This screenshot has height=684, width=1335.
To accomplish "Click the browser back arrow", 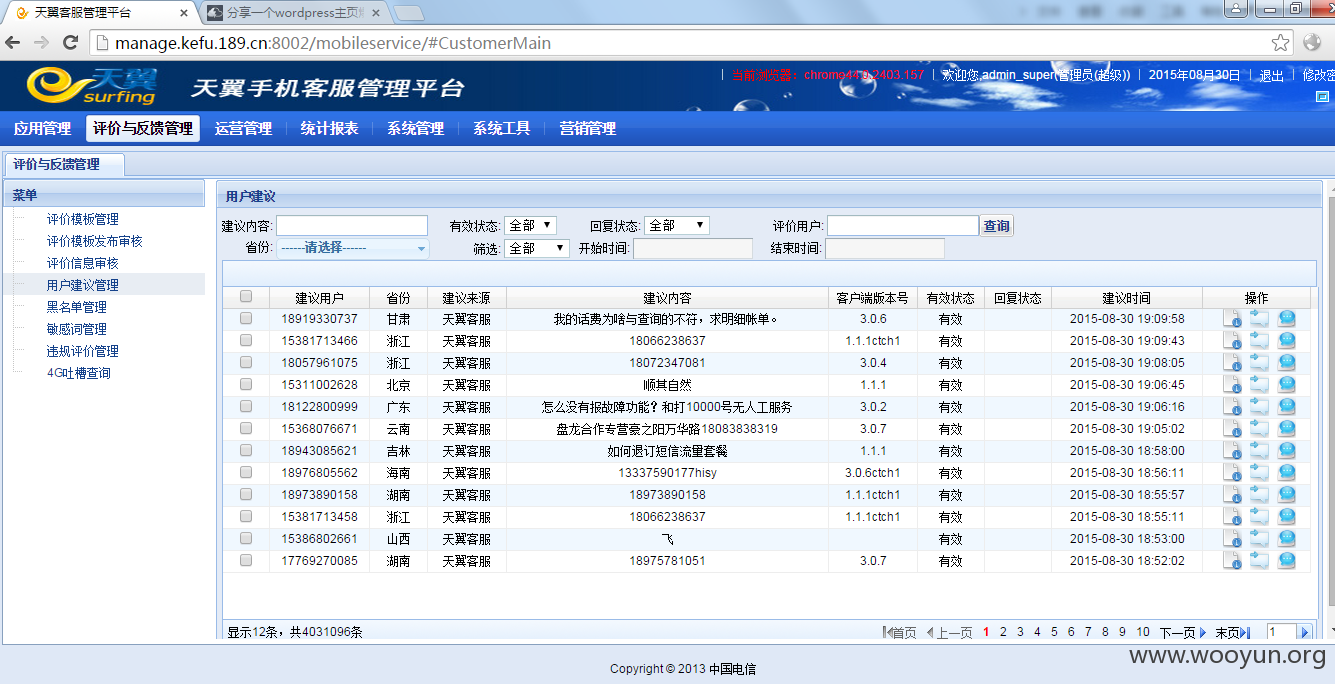I will [x=13, y=43].
